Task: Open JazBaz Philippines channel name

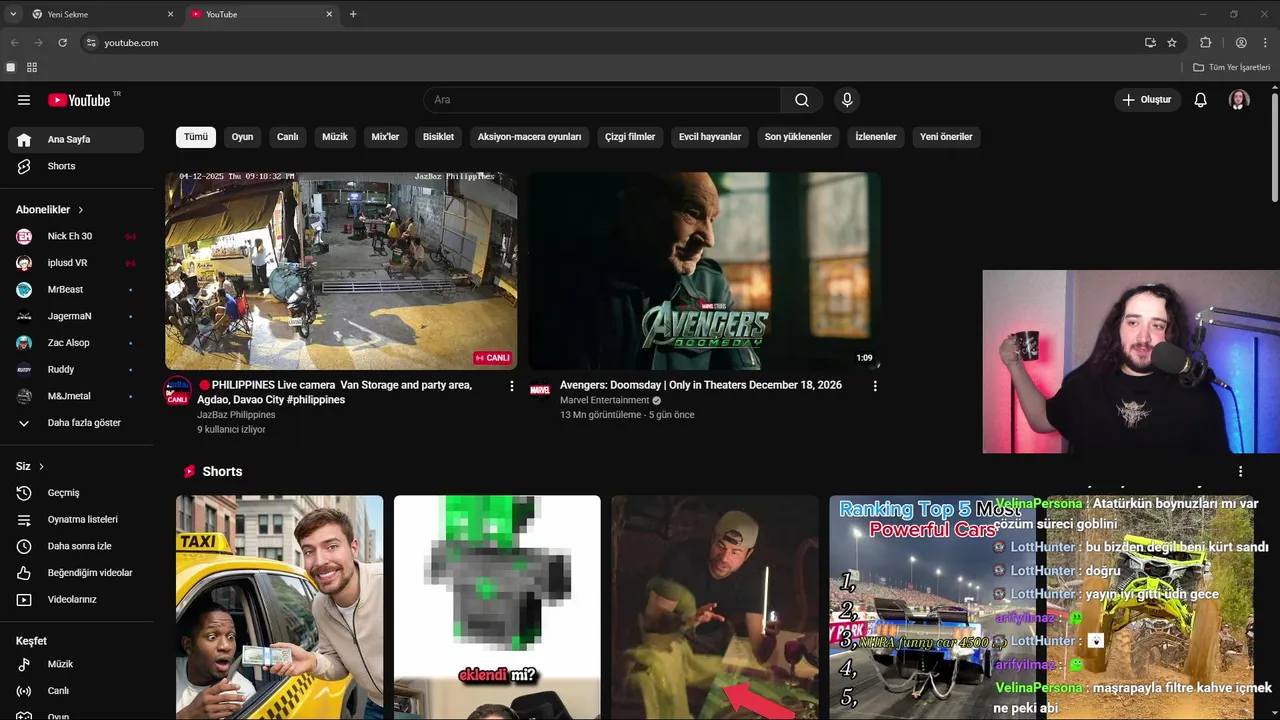Action: click(x=236, y=415)
